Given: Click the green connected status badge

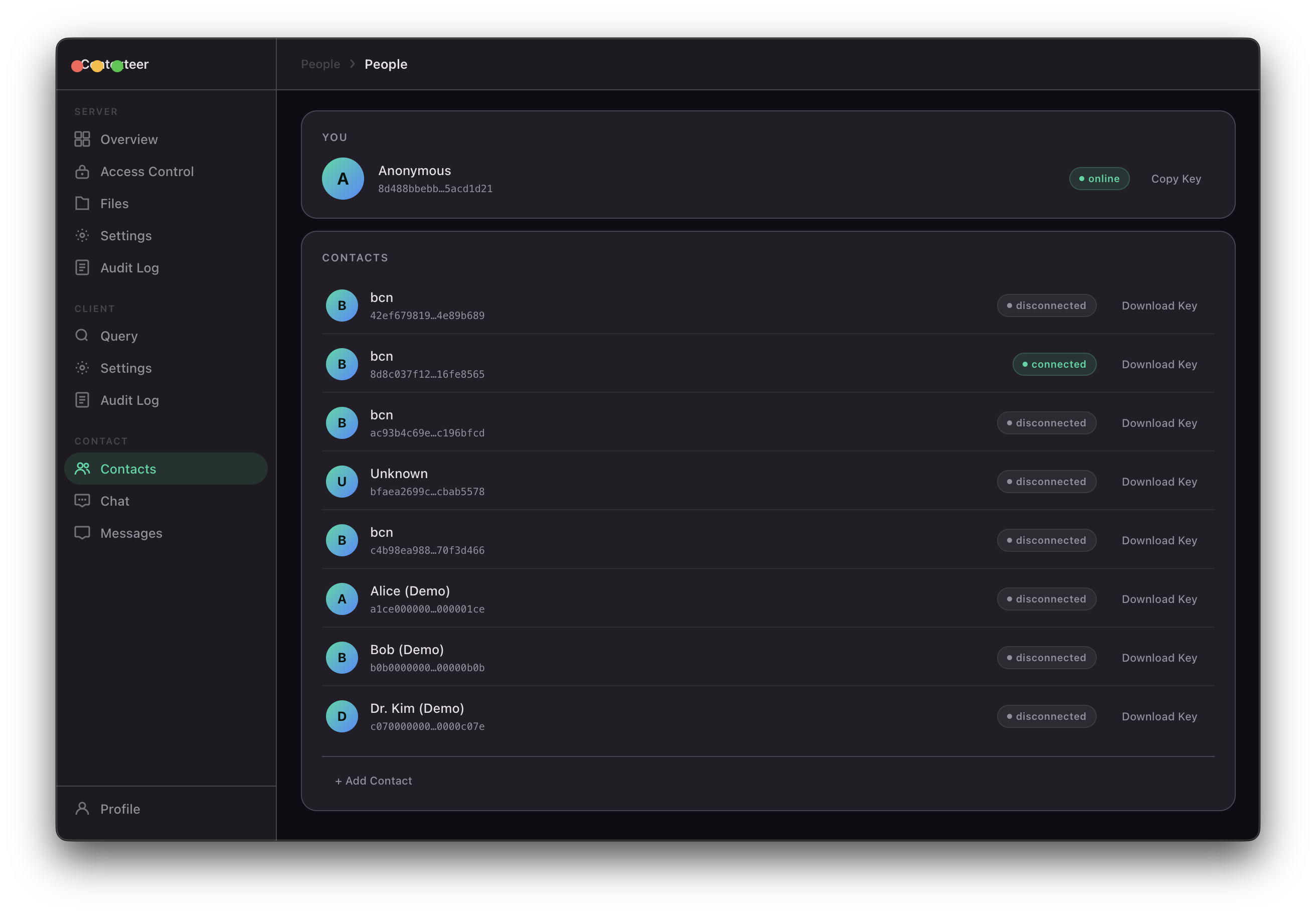Looking at the screenshot, I should point(1054,365).
